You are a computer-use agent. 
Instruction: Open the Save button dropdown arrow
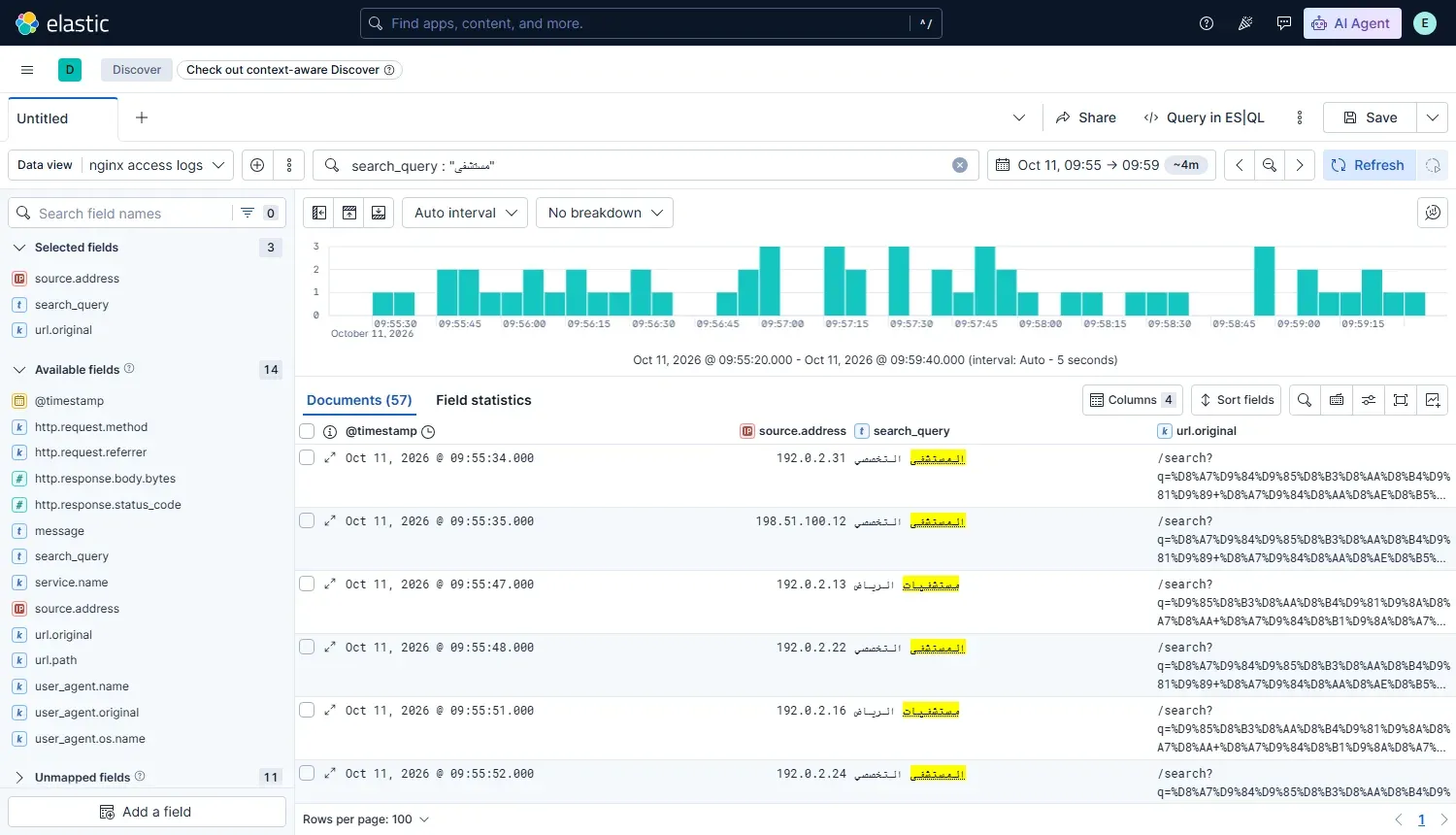point(1432,117)
